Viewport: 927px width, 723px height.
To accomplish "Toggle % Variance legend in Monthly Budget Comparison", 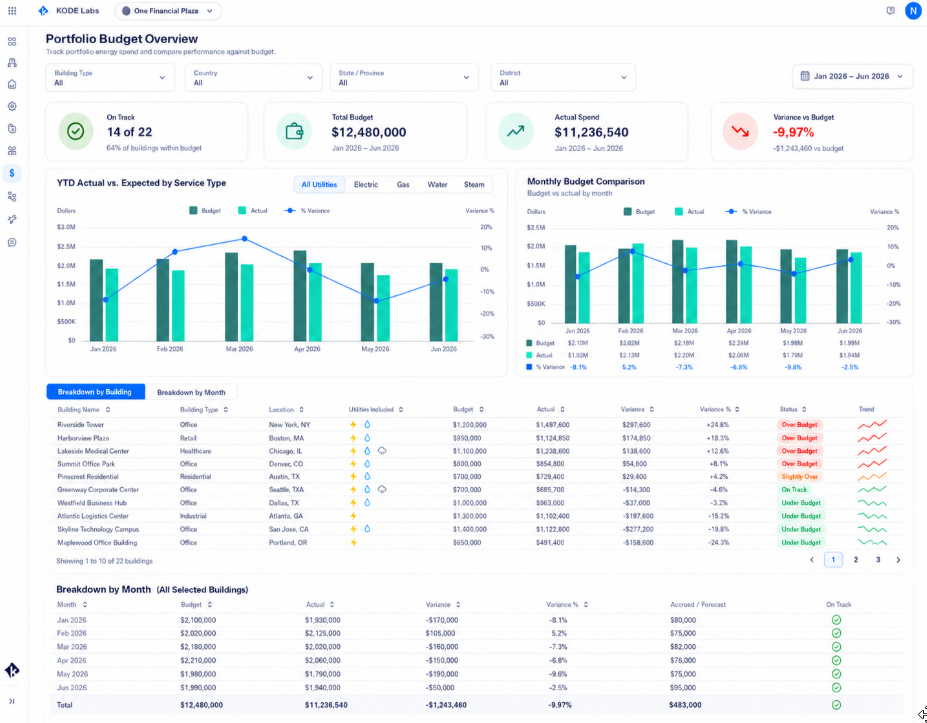I will (x=748, y=211).
